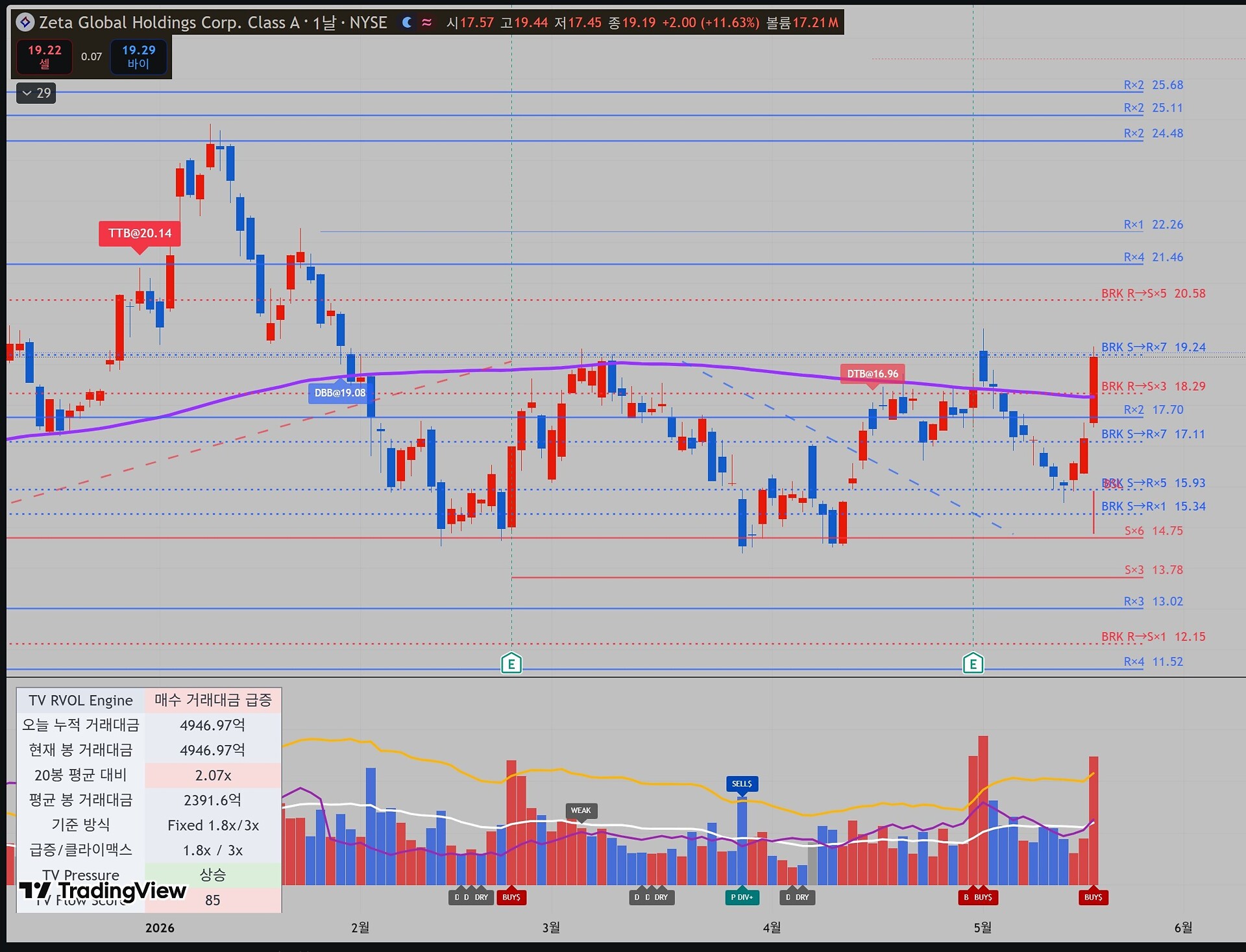The width and height of the screenshot is (1246, 952).
Task: Click the blue SELL$ volume label
Action: tap(742, 784)
